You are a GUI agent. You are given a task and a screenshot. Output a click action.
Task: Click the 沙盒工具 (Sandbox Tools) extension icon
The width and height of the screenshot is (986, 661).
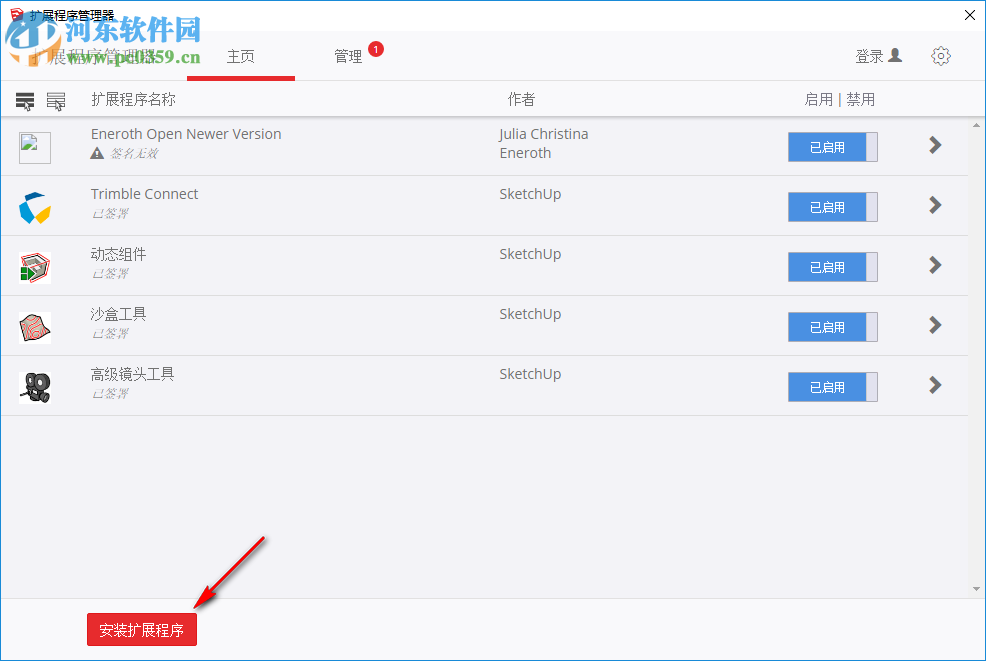(33, 326)
